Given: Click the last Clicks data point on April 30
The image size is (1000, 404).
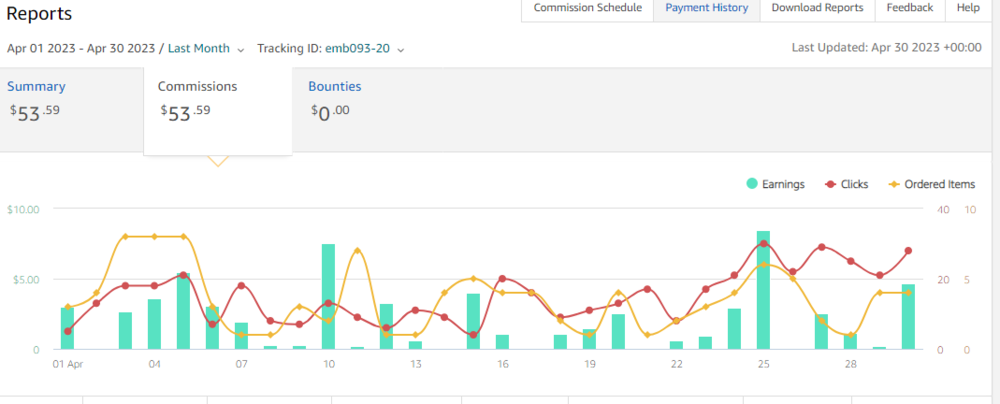Looking at the screenshot, I should (908, 251).
